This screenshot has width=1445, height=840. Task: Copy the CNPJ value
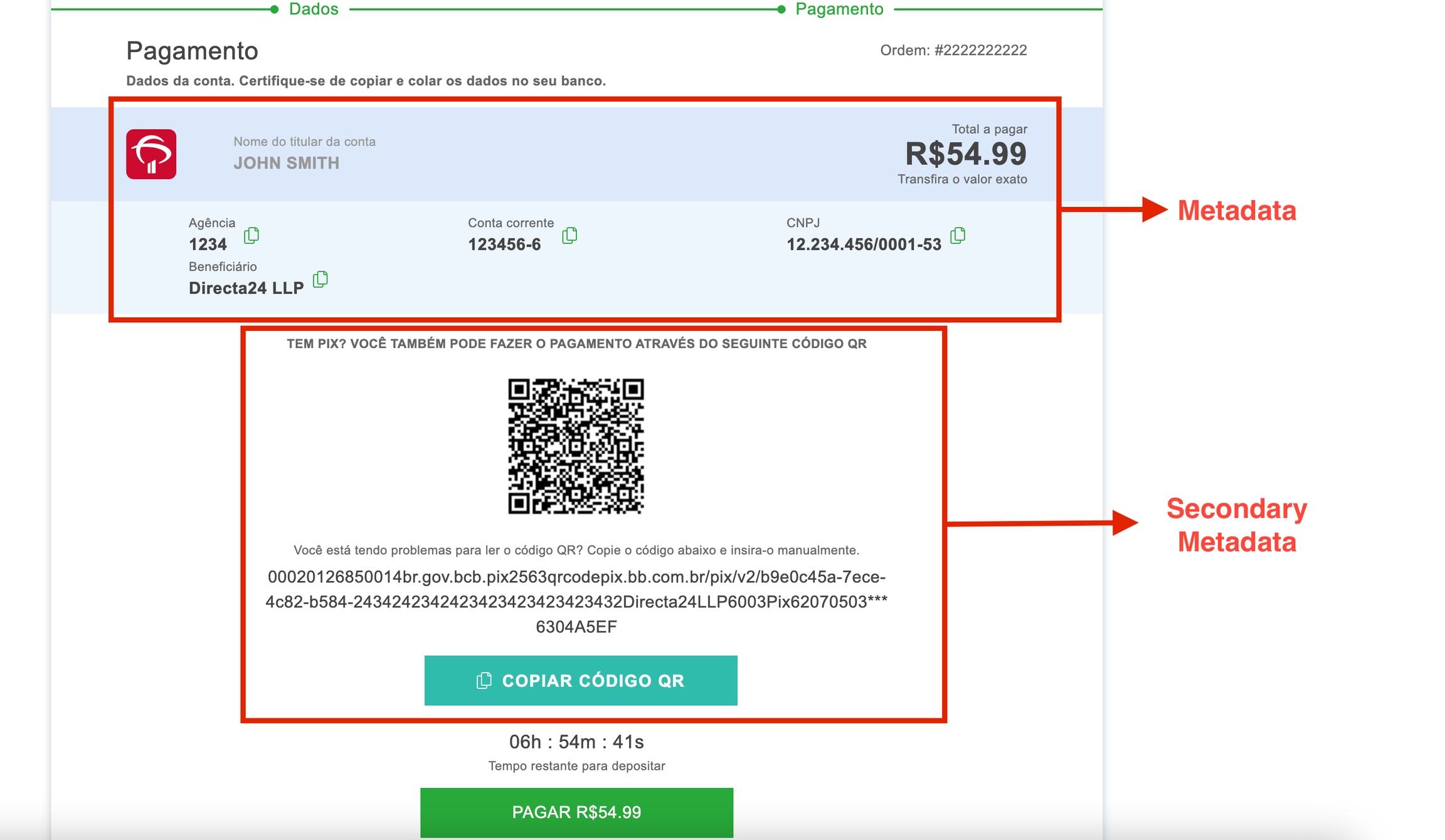tap(958, 235)
